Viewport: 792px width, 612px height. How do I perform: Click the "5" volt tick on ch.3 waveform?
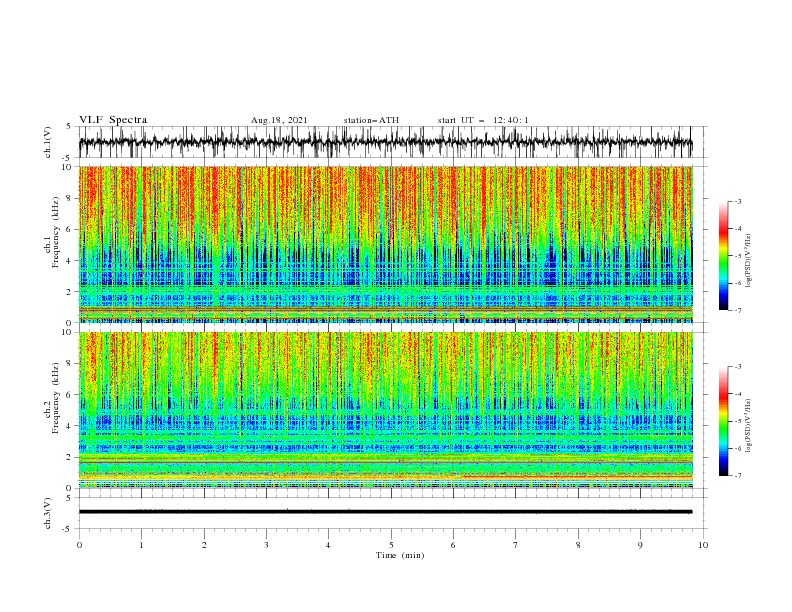(68, 498)
